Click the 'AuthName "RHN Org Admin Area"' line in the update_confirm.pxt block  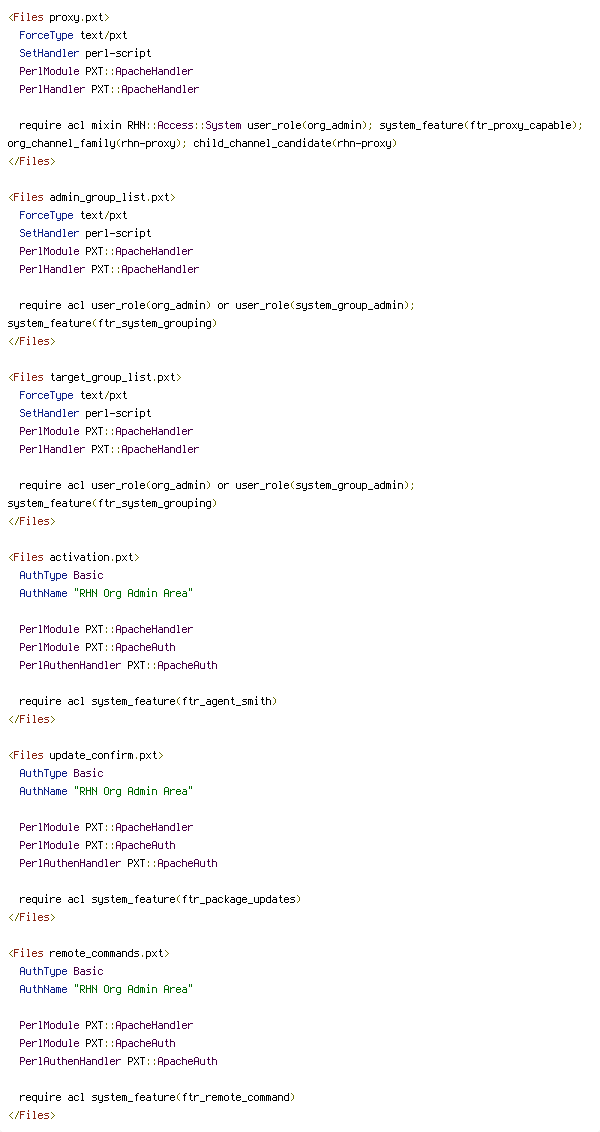(x=106, y=791)
